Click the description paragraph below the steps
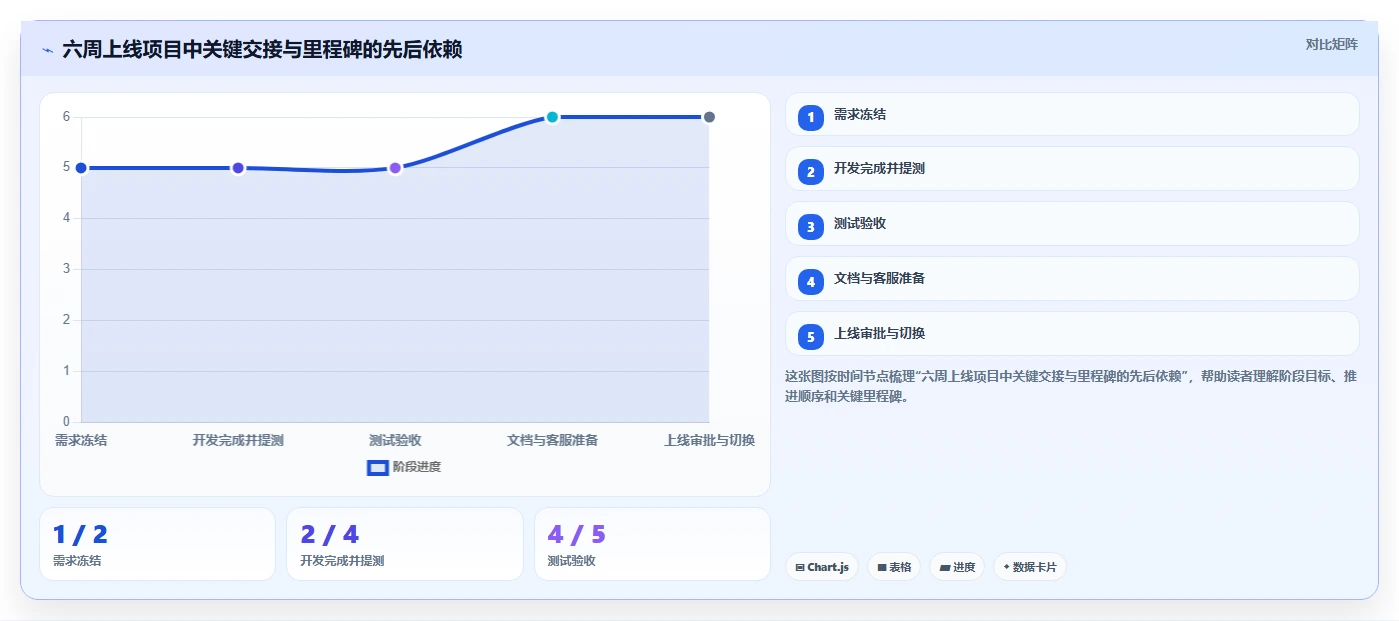Screen dimensions: 1399x621 1071,386
